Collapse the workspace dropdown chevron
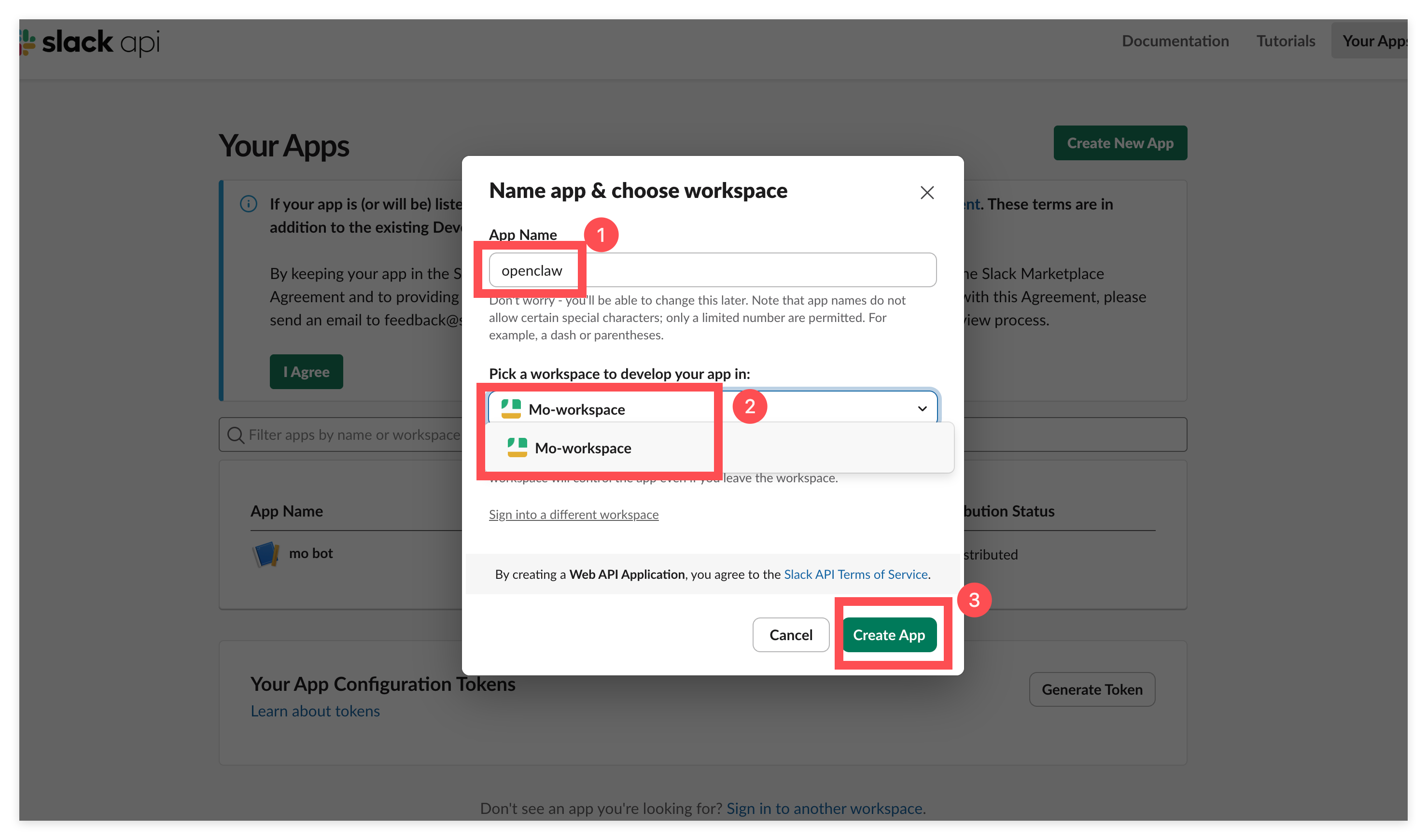This screenshot has height=840, width=1427. pyautogui.click(x=922, y=409)
